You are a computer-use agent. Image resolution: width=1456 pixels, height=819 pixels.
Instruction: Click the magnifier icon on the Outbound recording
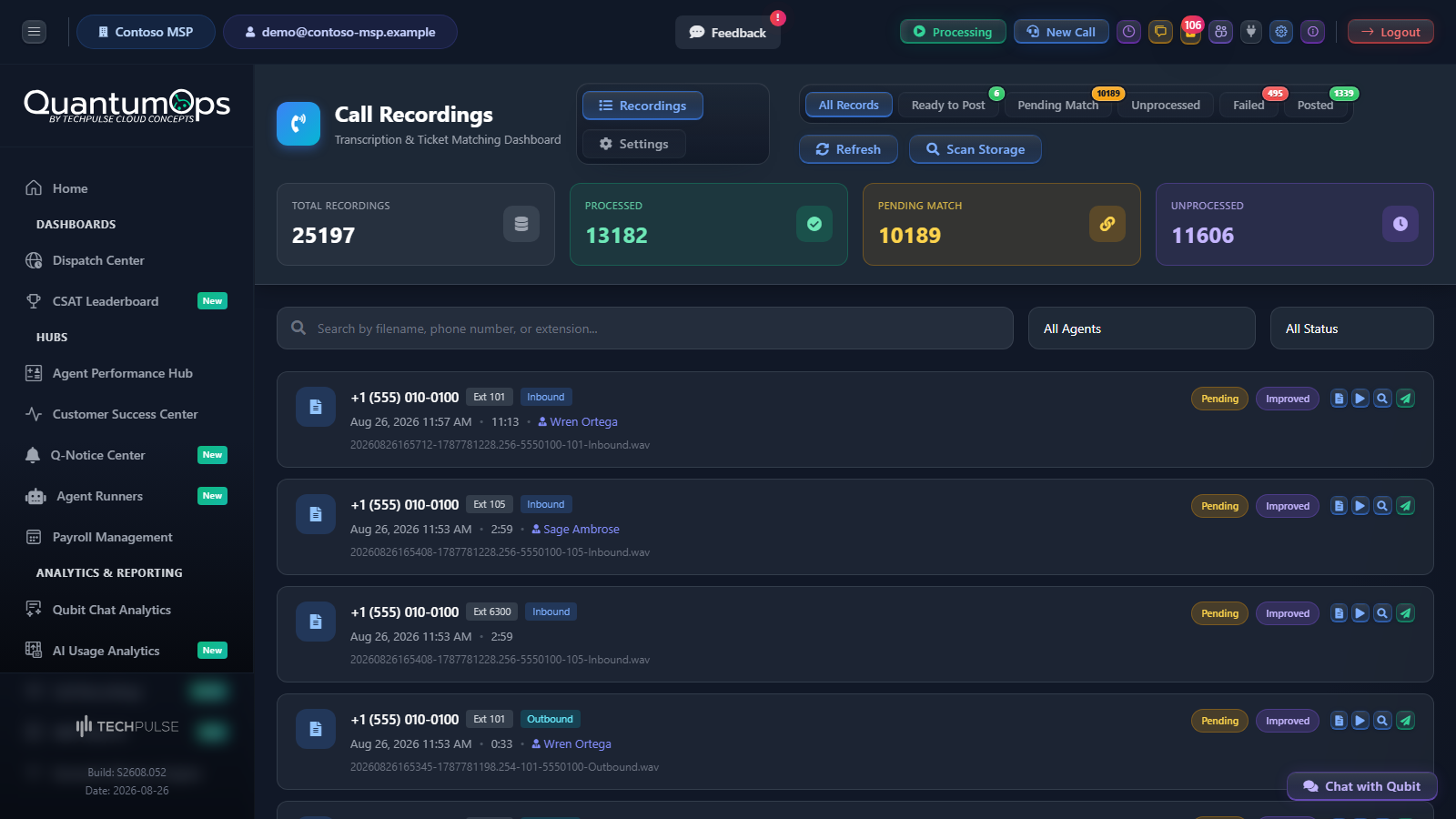pyautogui.click(x=1382, y=721)
